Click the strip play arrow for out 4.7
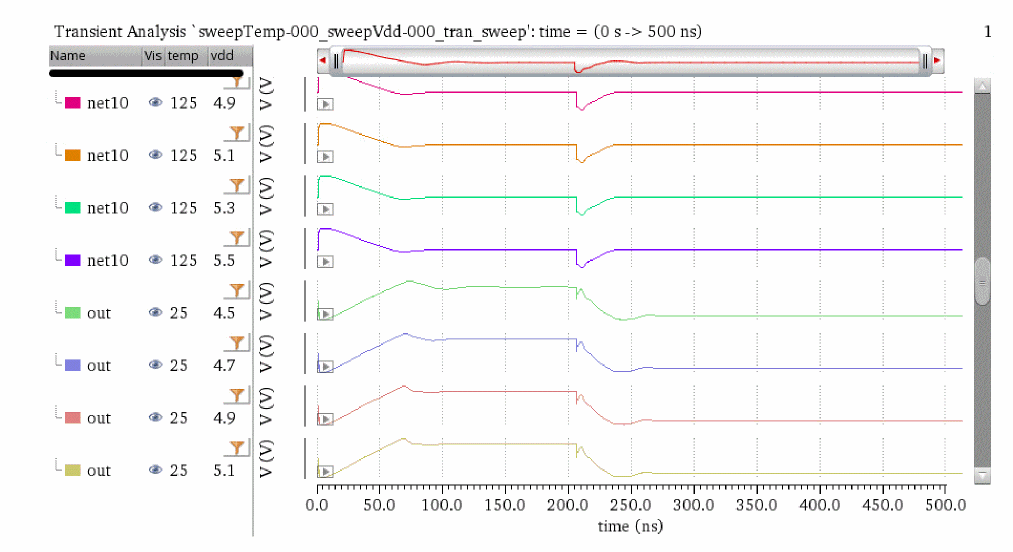This screenshot has height=552, width=1013. coord(325,366)
